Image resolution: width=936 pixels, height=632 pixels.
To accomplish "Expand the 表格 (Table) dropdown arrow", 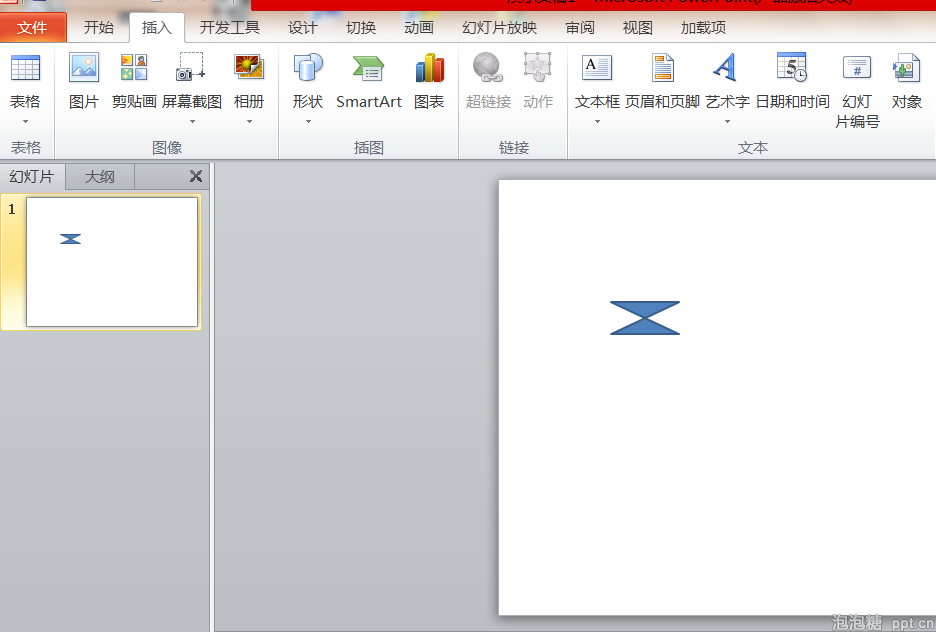I will pyautogui.click(x=25, y=122).
